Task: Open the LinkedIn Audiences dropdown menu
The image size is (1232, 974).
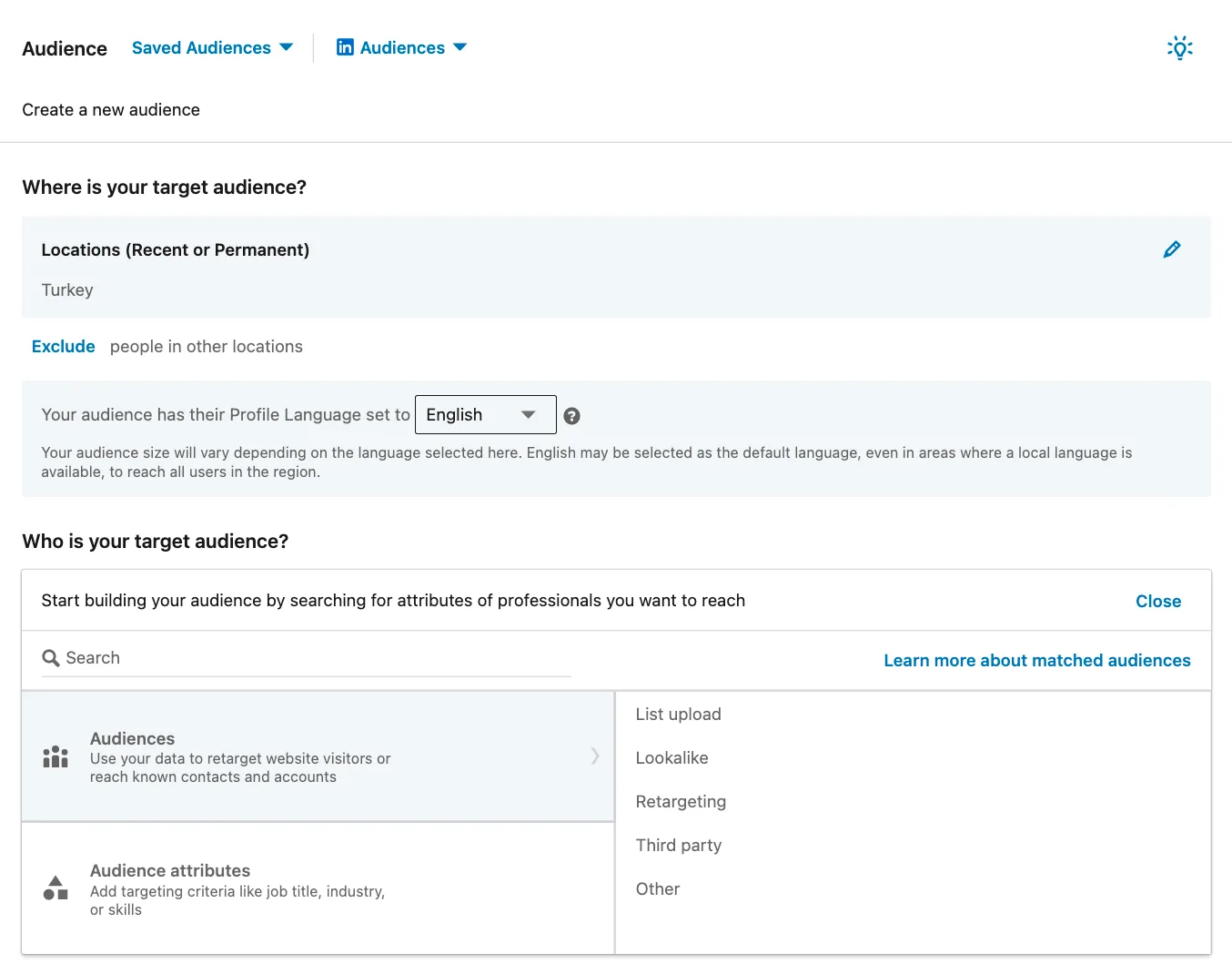Action: (401, 48)
